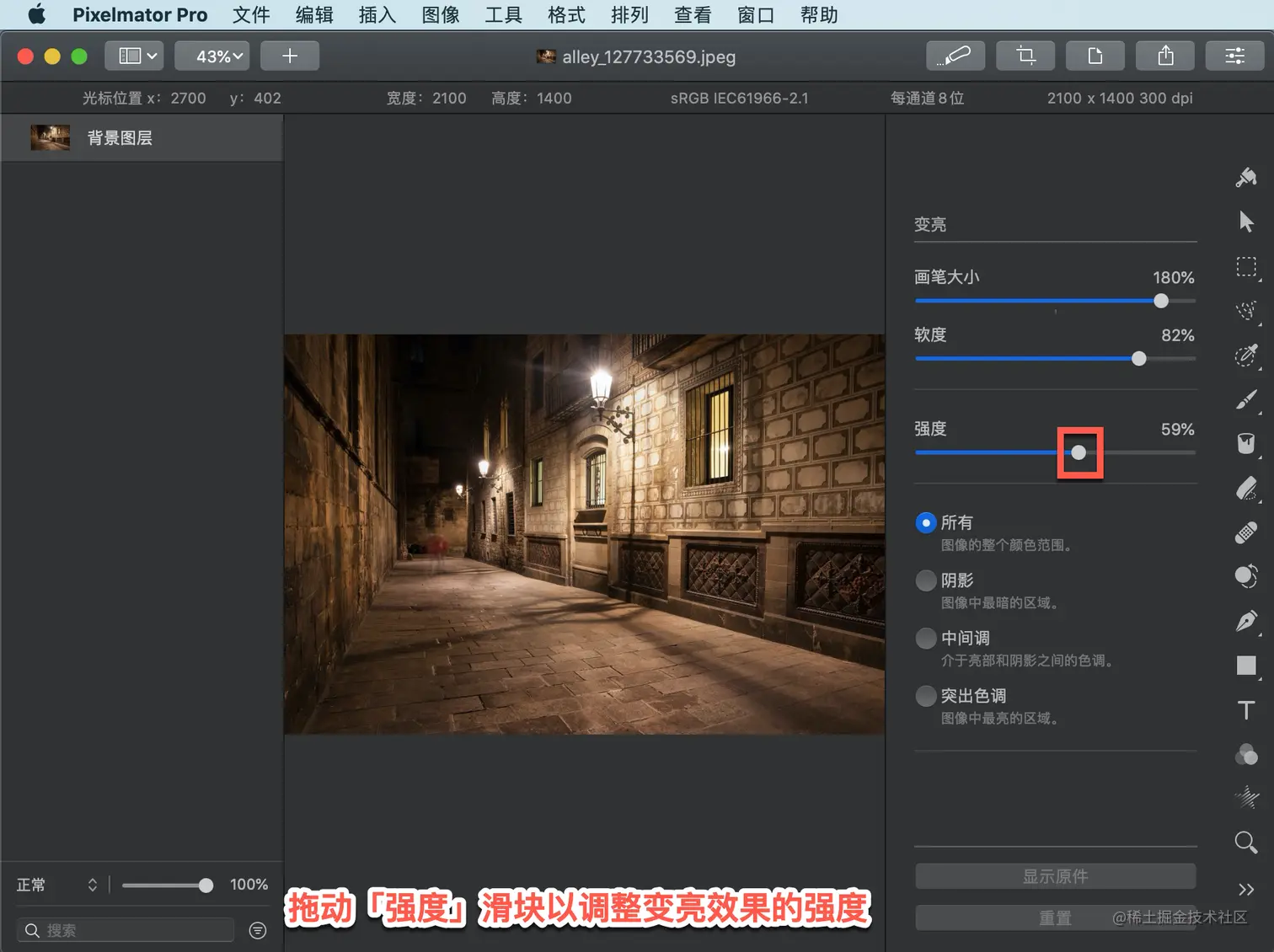Select the 突出色调 radio option
This screenshot has width=1274, height=952.
pyautogui.click(x=926, y=696)
